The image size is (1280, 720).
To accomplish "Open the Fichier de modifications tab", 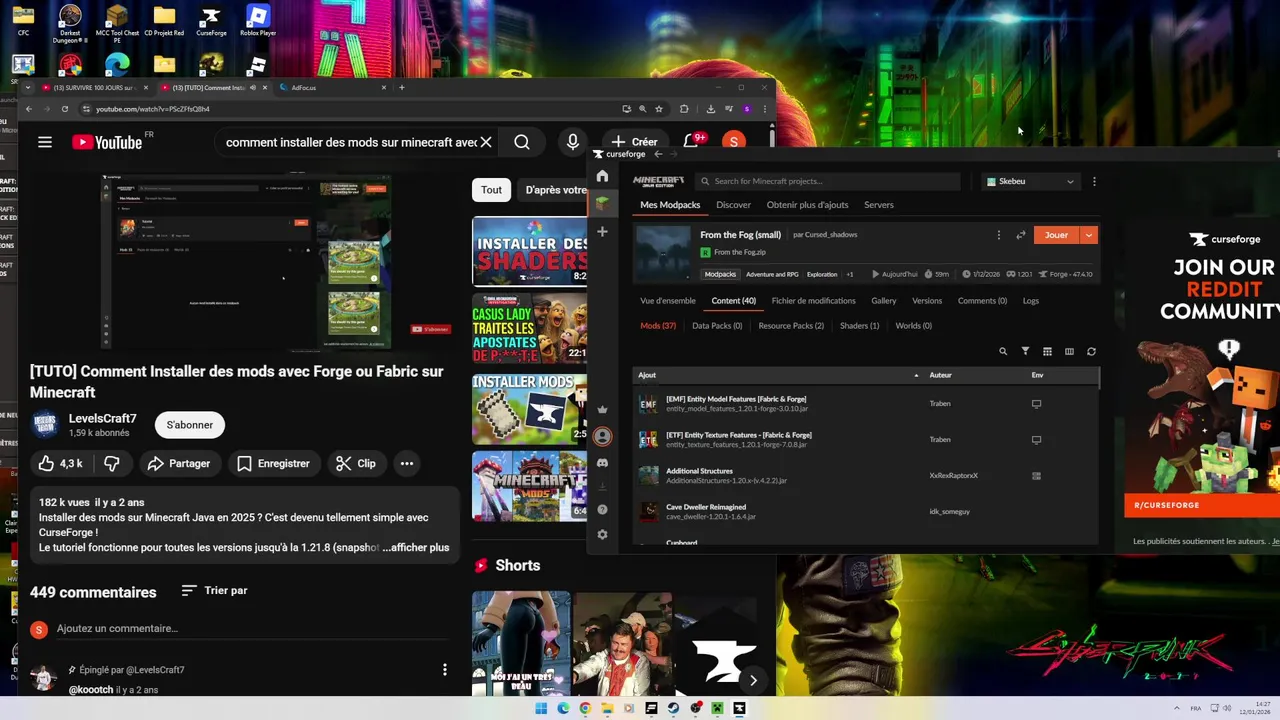I will 813,301.
